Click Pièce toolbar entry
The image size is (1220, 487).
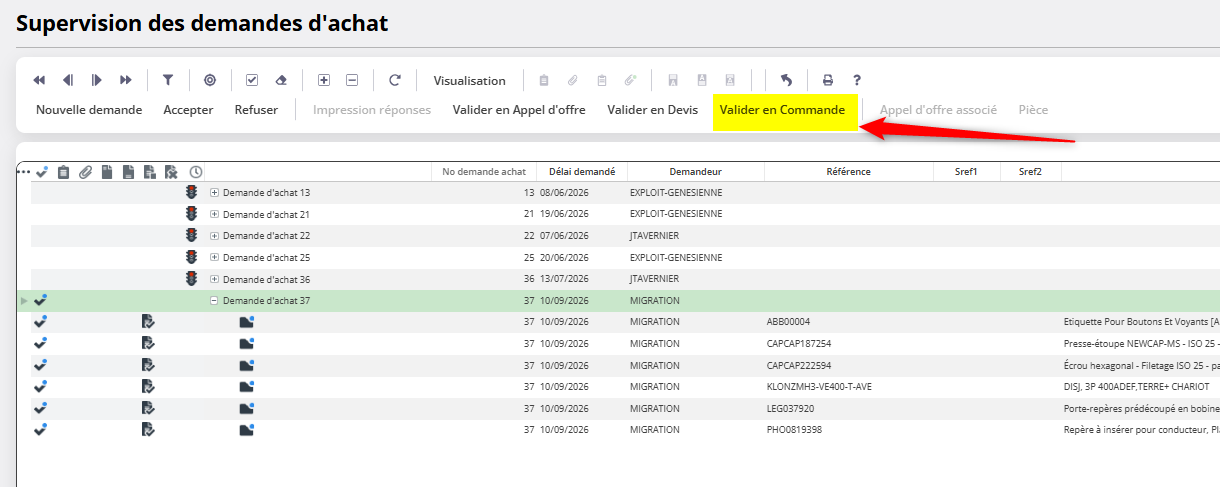click(x=1033, y=110)
